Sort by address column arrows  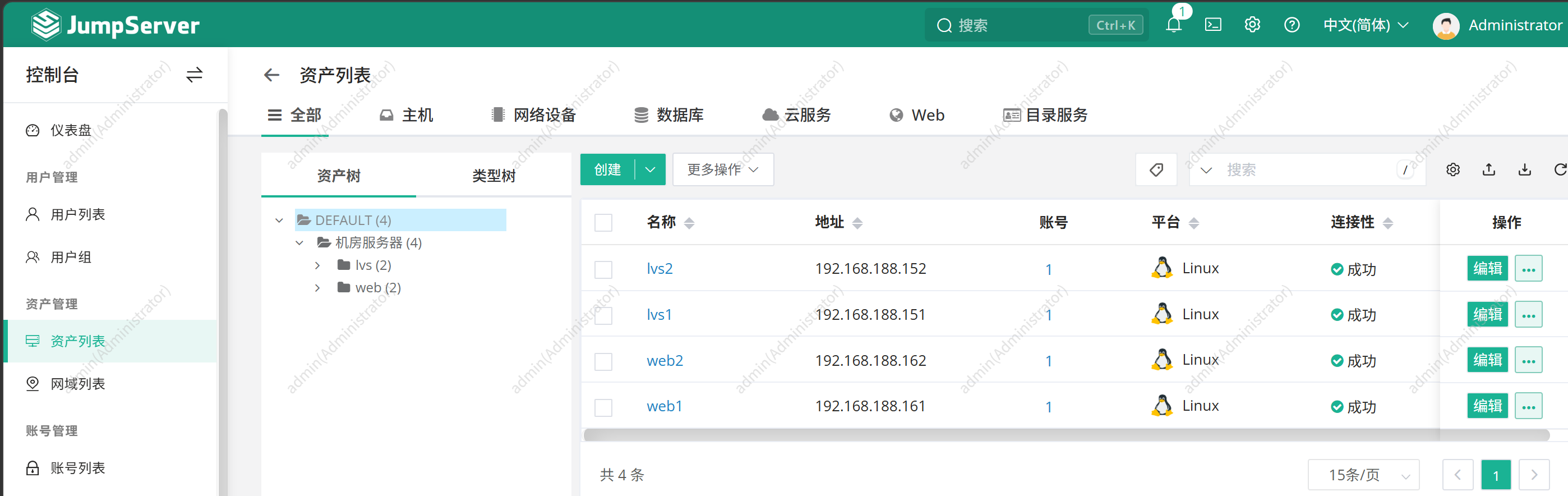pos(857,223)
